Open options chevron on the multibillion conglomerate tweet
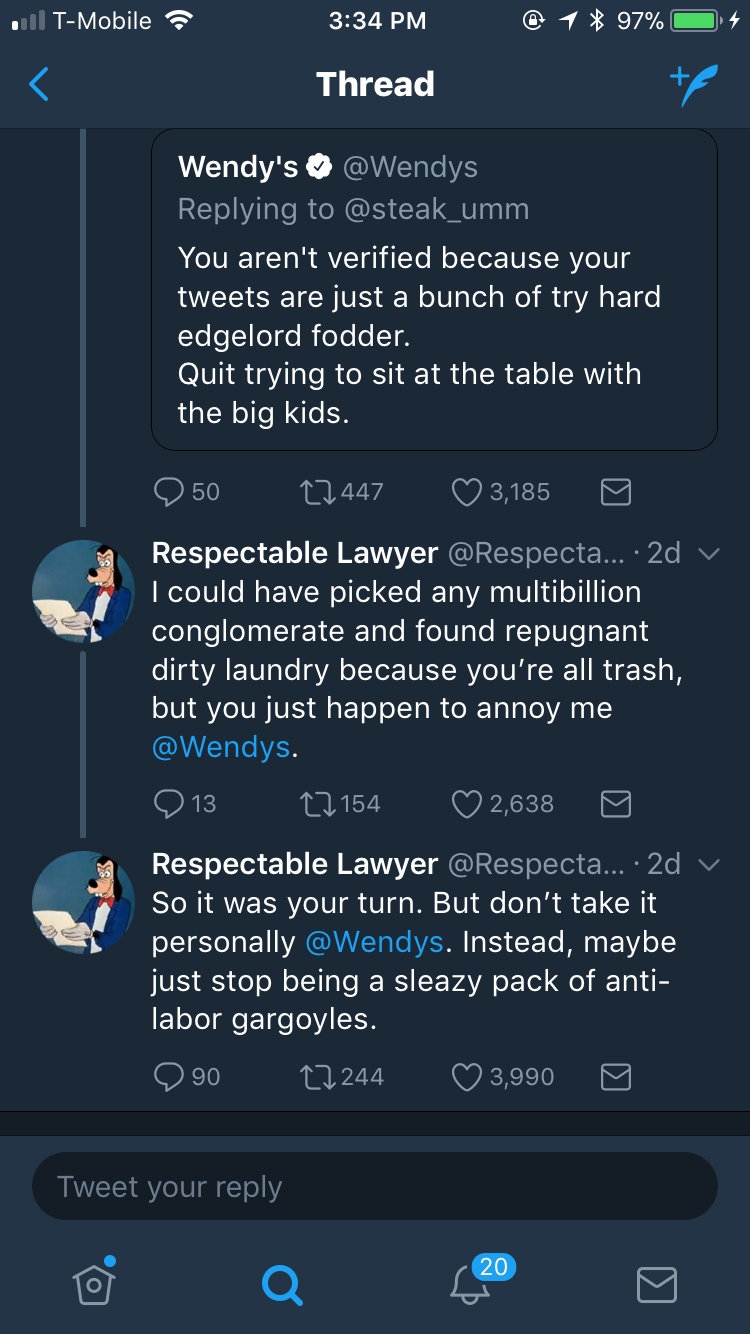Screen dimensions: 750x1334 [708, 554]
